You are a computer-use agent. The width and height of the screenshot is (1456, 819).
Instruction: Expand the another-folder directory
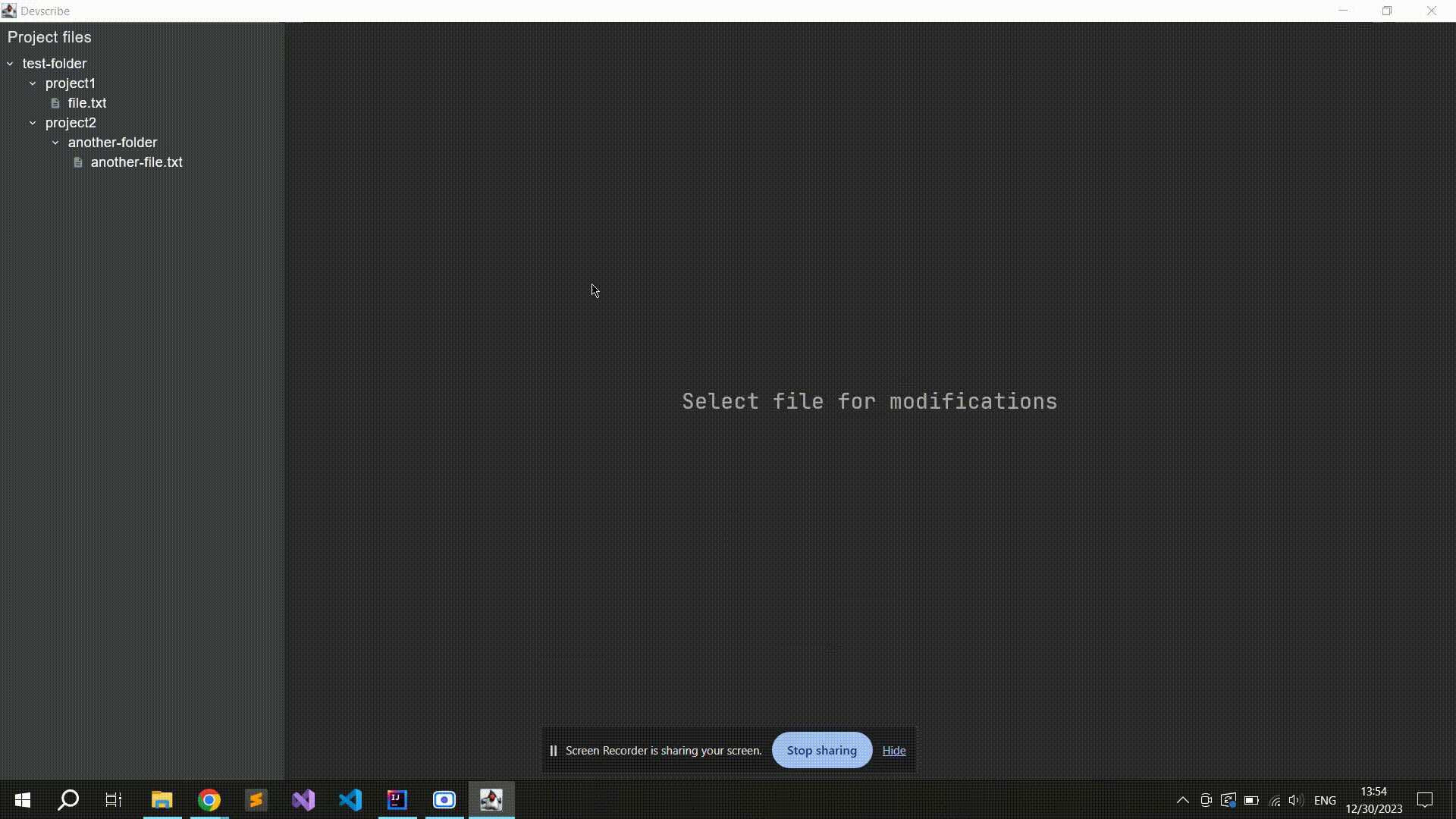click(x=56, y=142)
